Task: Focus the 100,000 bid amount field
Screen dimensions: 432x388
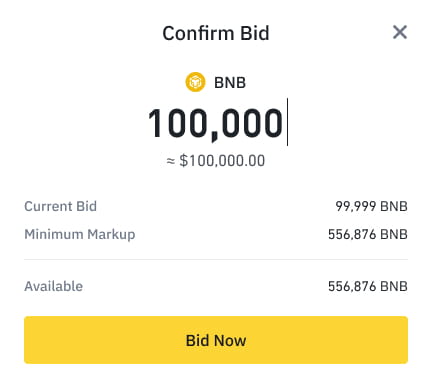Action: click(x=216, y=123)
